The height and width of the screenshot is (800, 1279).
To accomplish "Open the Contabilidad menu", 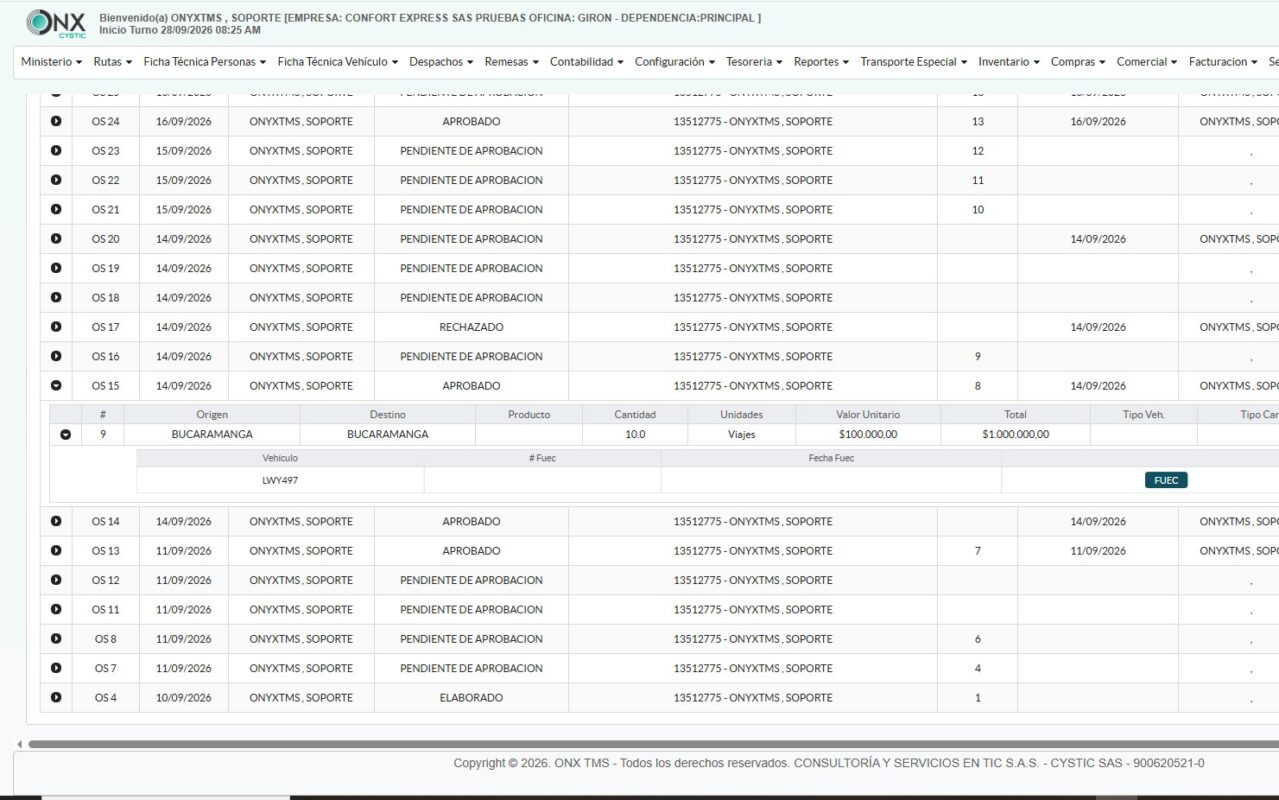I will click(587, 62).
